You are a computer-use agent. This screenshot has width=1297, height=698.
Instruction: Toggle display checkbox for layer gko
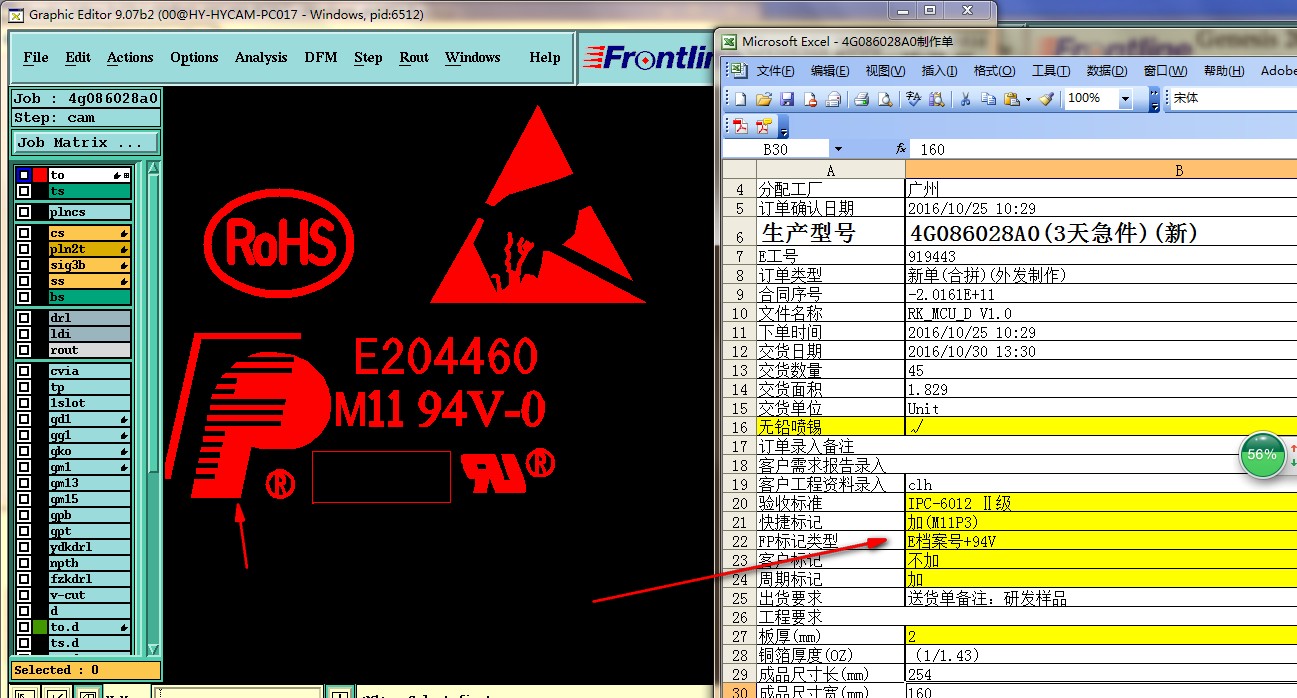pos(24,451)
